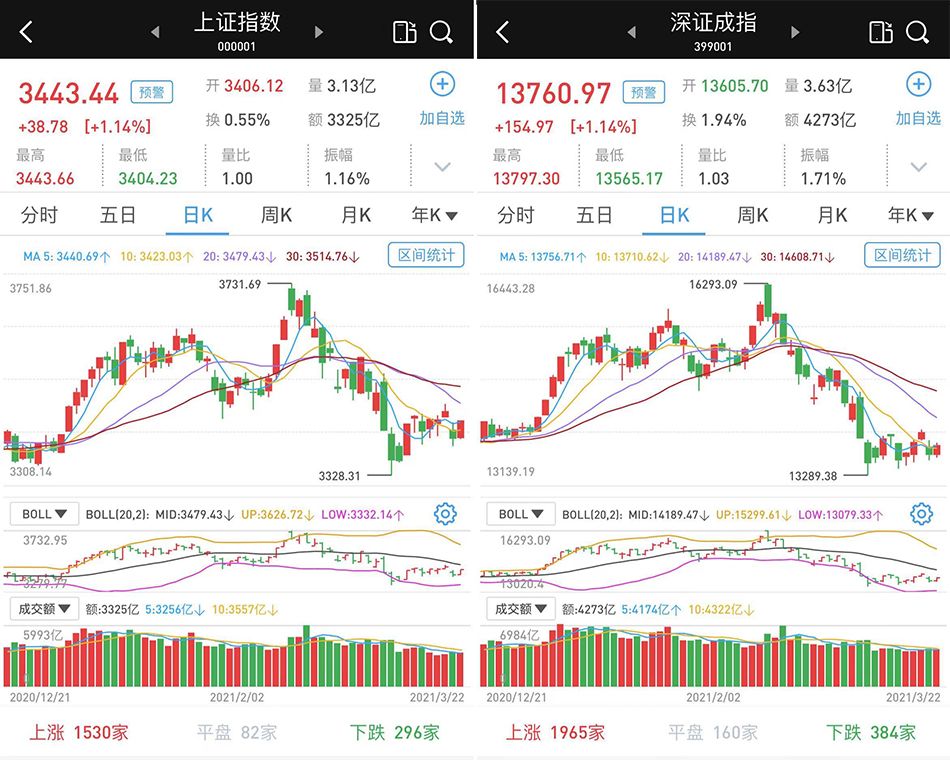
Task: Open the 年K period dropdown on Shenzhen panel
Action: click(911, 215)
